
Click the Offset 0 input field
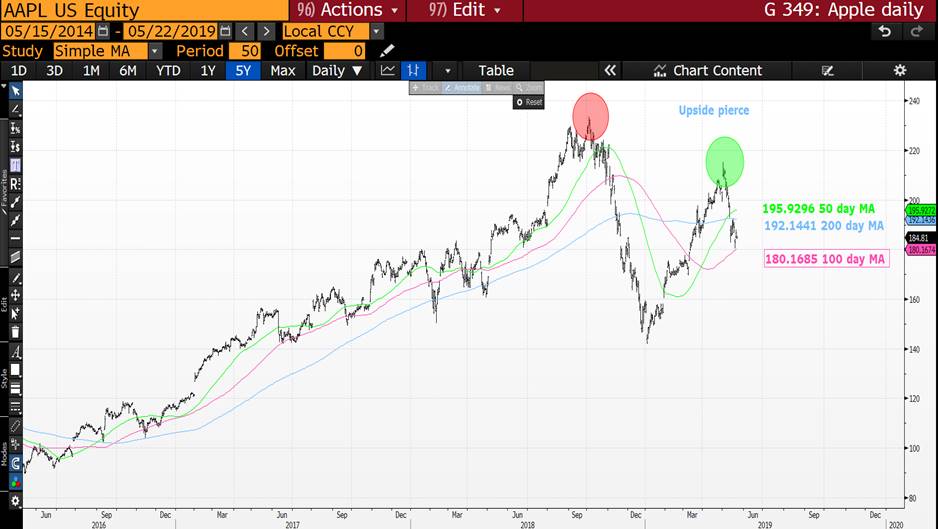344,51
